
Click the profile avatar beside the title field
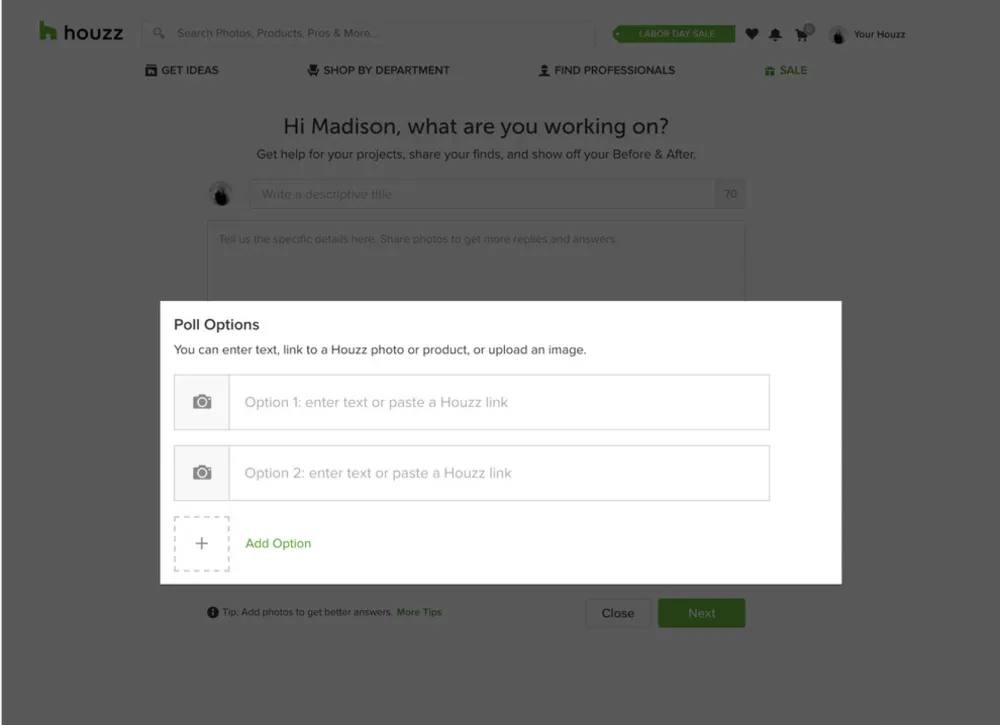coord(221,194)
